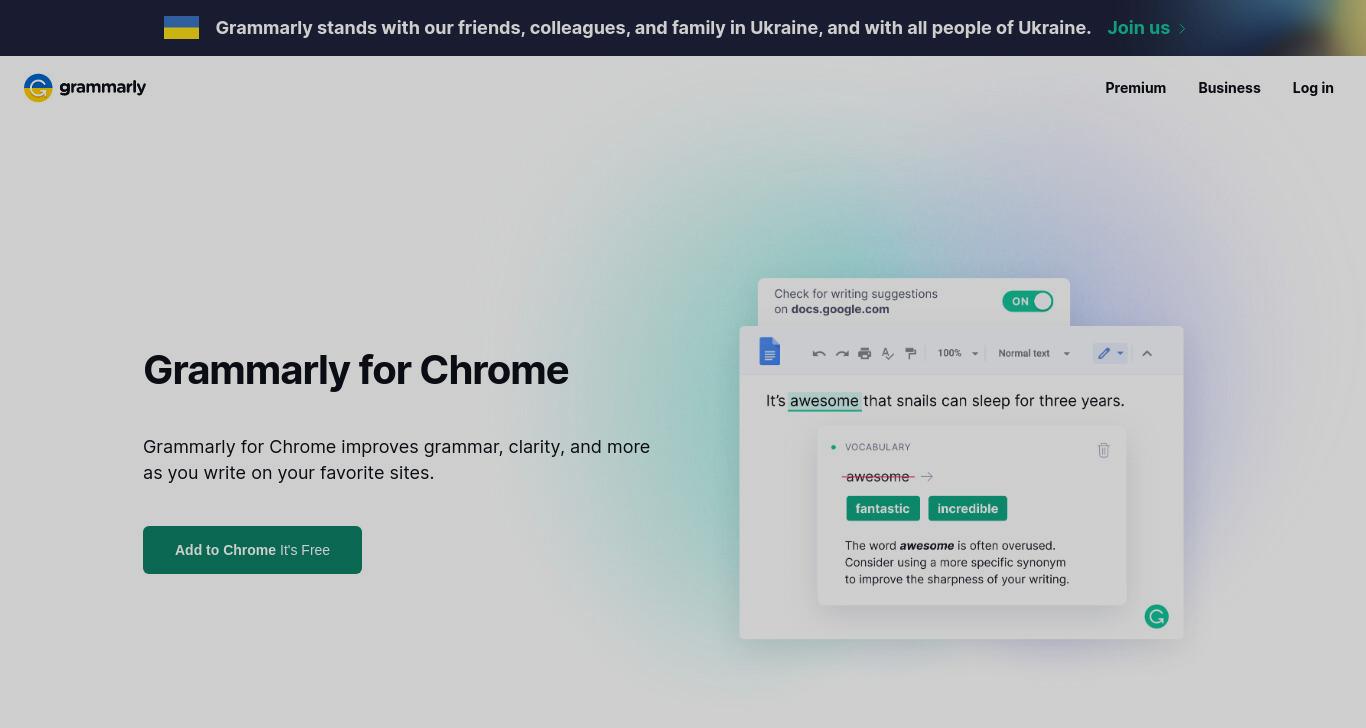The width and height of the screenshot is (1366, 728).
Task: Choose the fantastic suggestion
Action: [x=882, y=509]
